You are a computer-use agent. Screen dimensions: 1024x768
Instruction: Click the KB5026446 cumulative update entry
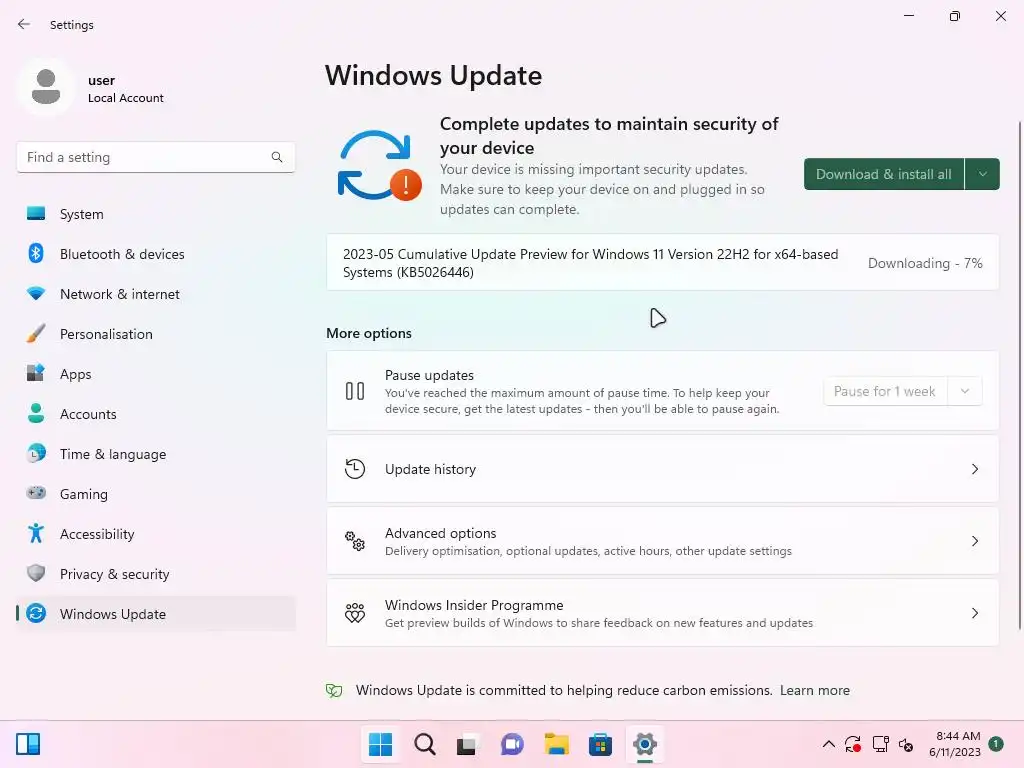tap(662, 263)
